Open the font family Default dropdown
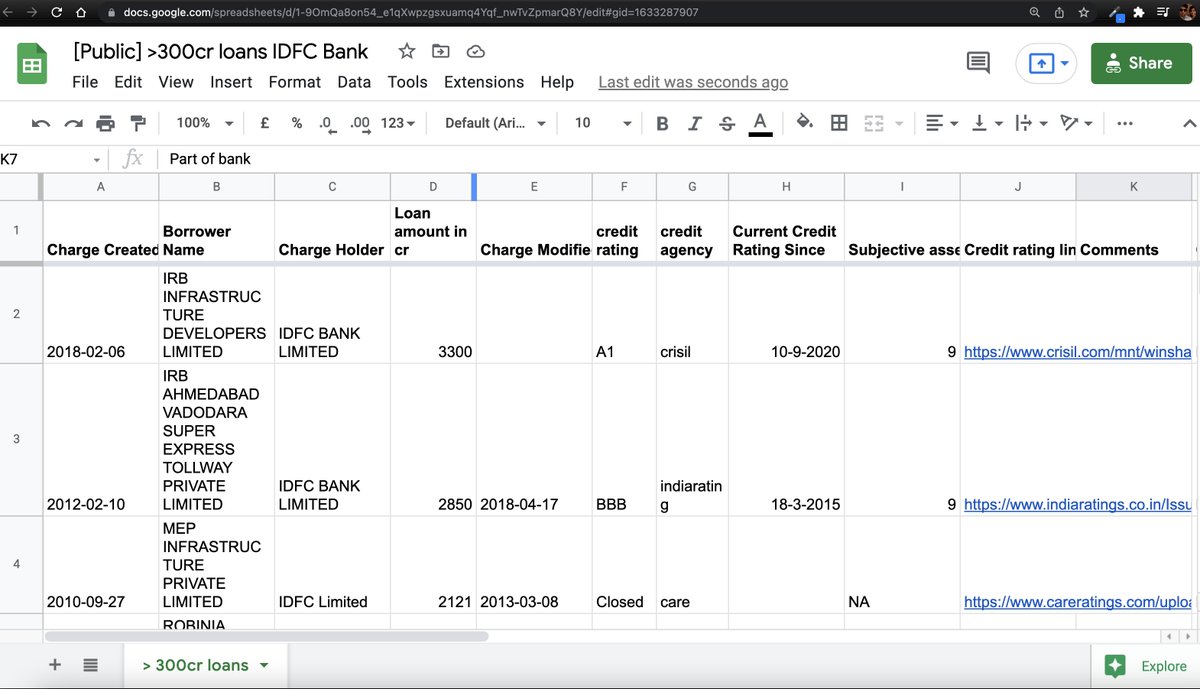 (x=495, y=123)
